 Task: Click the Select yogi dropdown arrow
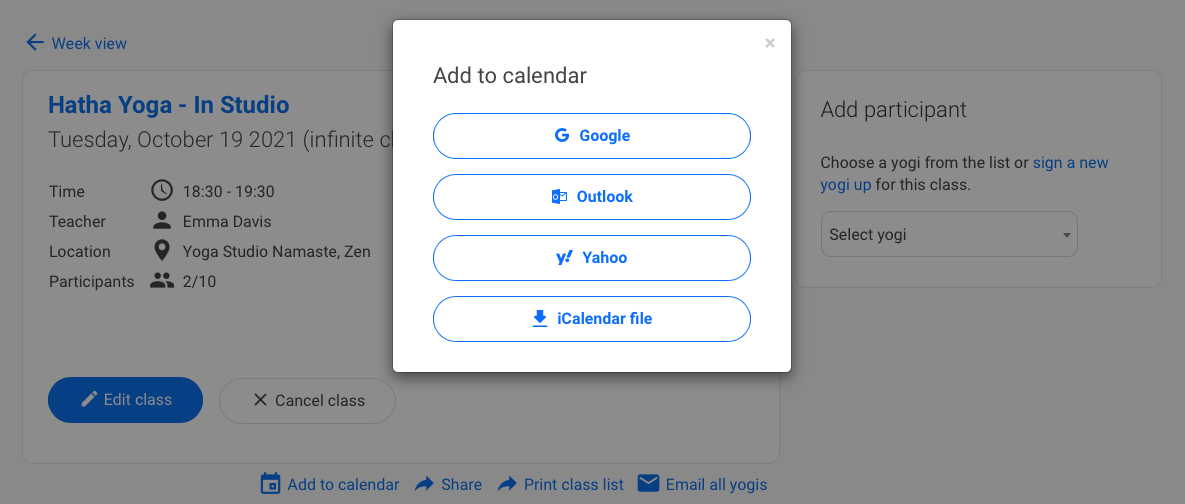pyautogui.click(x=1066, y=235)
